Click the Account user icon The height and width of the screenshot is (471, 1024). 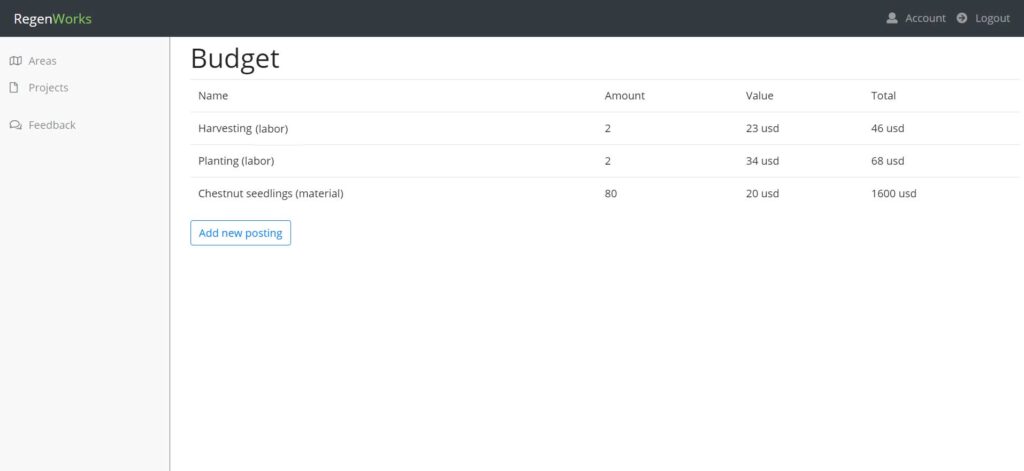(x=892, y=18)
